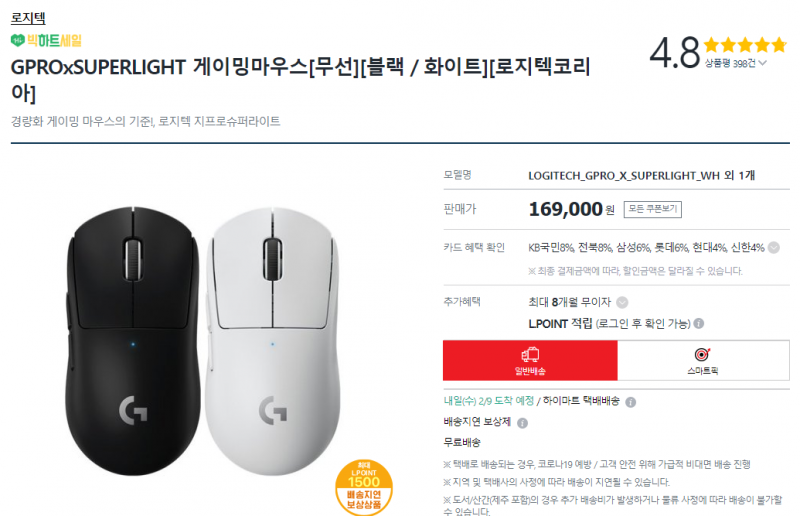This screenshot has width=800, height=516.
Task: Click the white mouse product image
Action: 272,340
